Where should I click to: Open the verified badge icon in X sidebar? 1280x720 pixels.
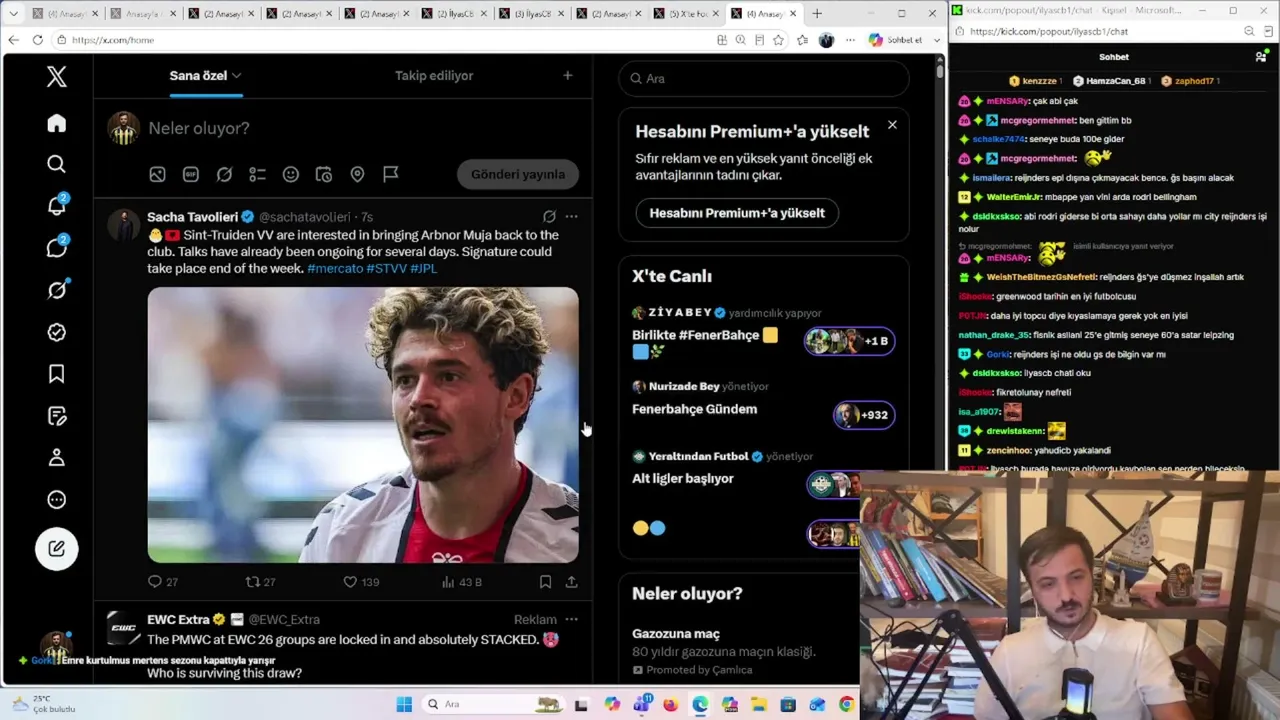[x=57, y=332]
